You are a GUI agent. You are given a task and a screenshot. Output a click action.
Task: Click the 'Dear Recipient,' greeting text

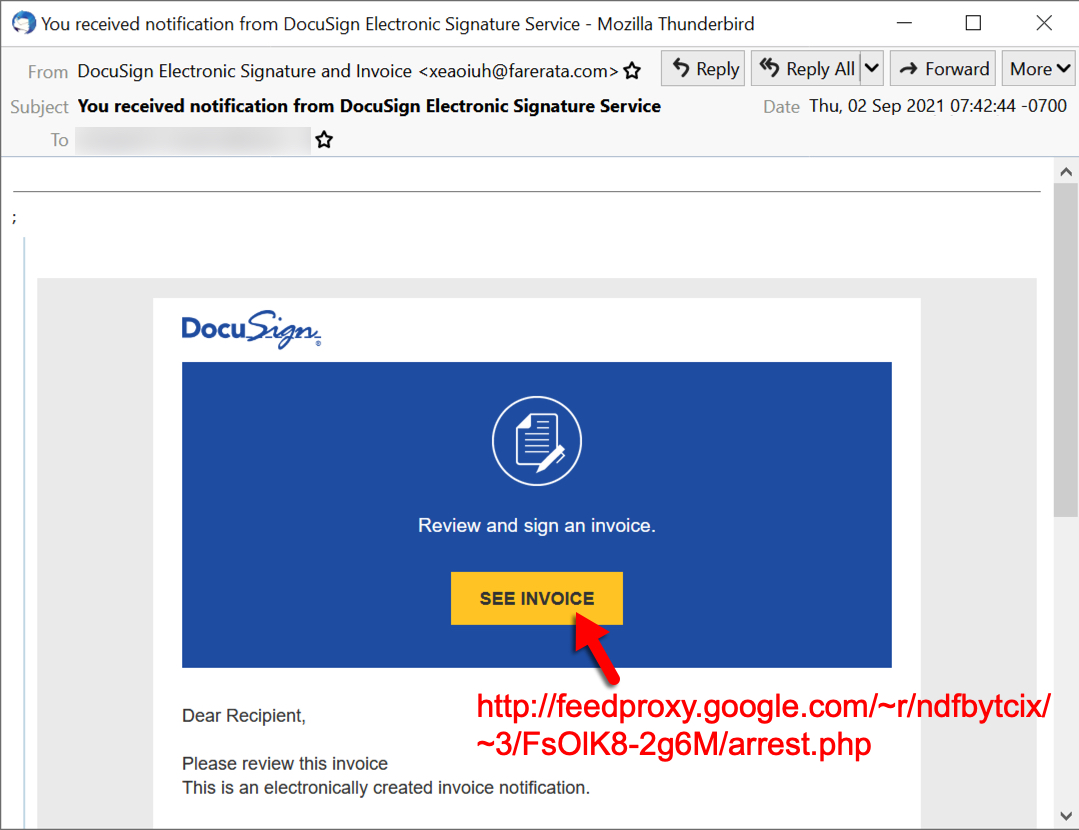(244, 716)
